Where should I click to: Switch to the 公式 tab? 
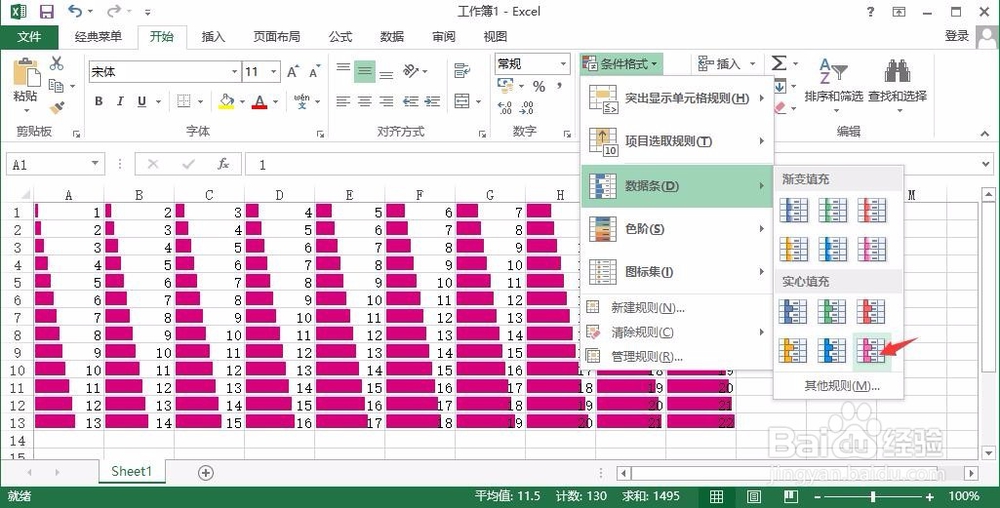(341, 36)
